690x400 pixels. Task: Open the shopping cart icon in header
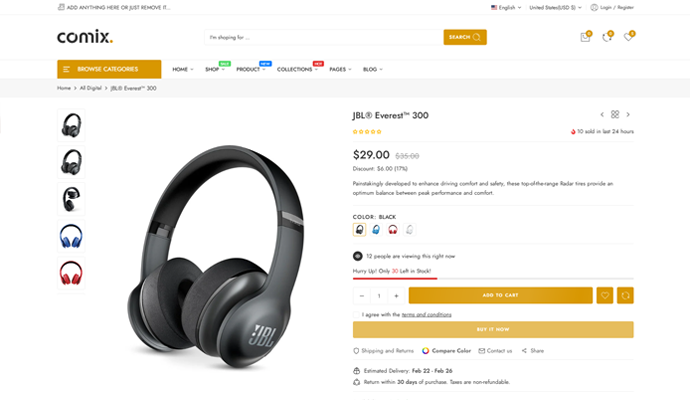coord(585,37)
